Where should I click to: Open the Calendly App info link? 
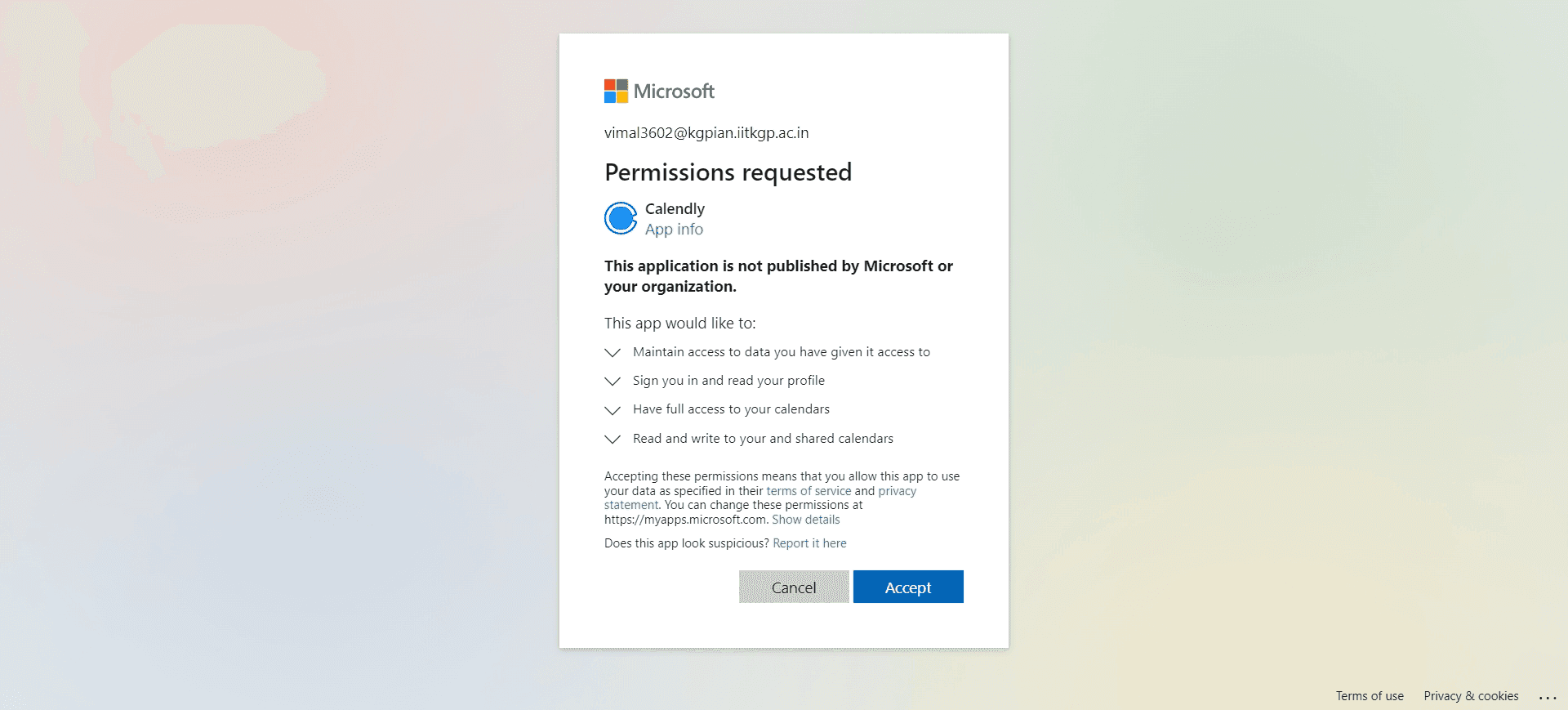point(674,230)
